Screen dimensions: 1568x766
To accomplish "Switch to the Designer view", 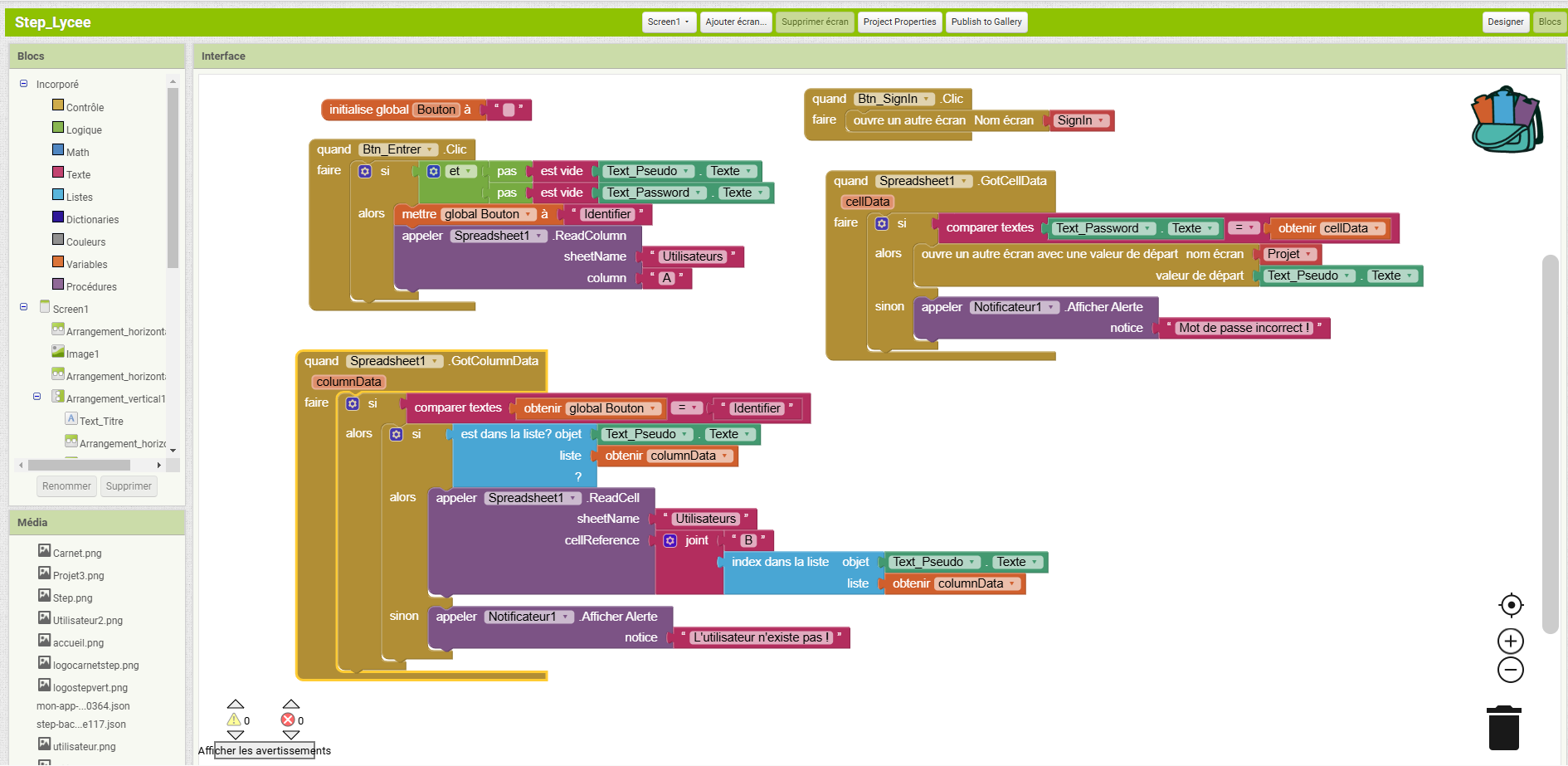I will pyautogui.click(x=1506, y=22).
